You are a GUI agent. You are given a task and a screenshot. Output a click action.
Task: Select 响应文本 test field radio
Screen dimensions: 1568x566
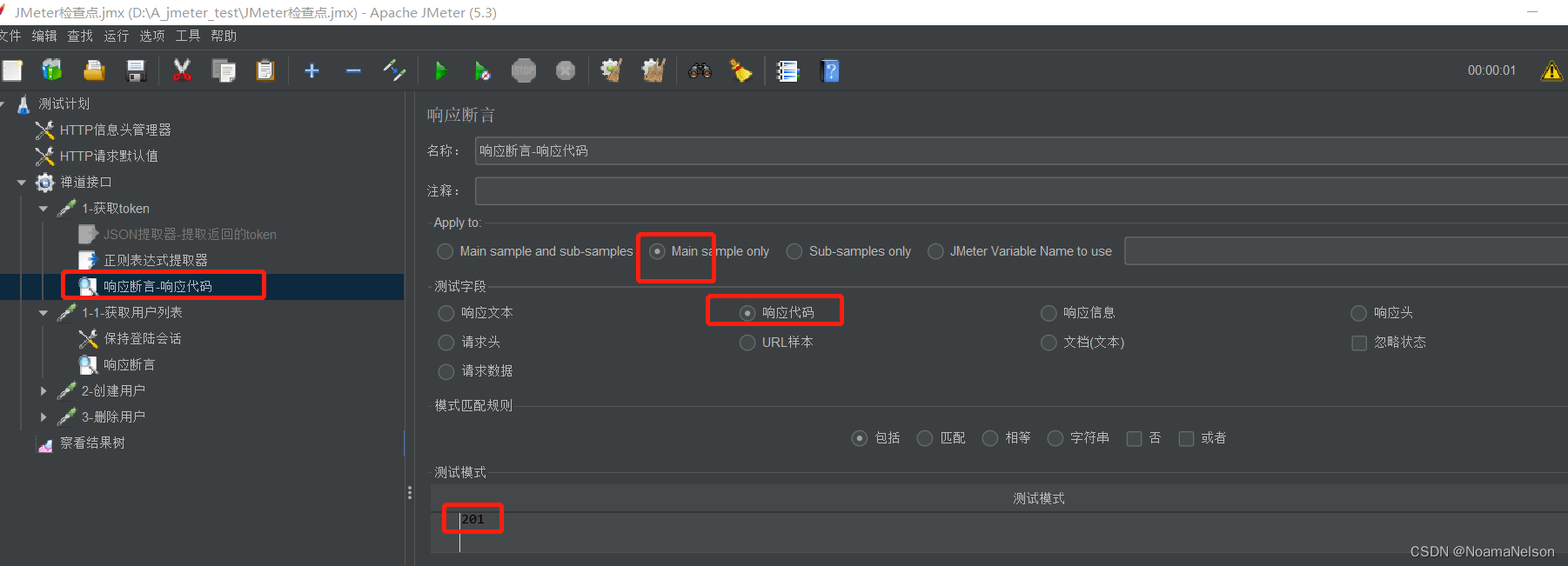(446, 313)
